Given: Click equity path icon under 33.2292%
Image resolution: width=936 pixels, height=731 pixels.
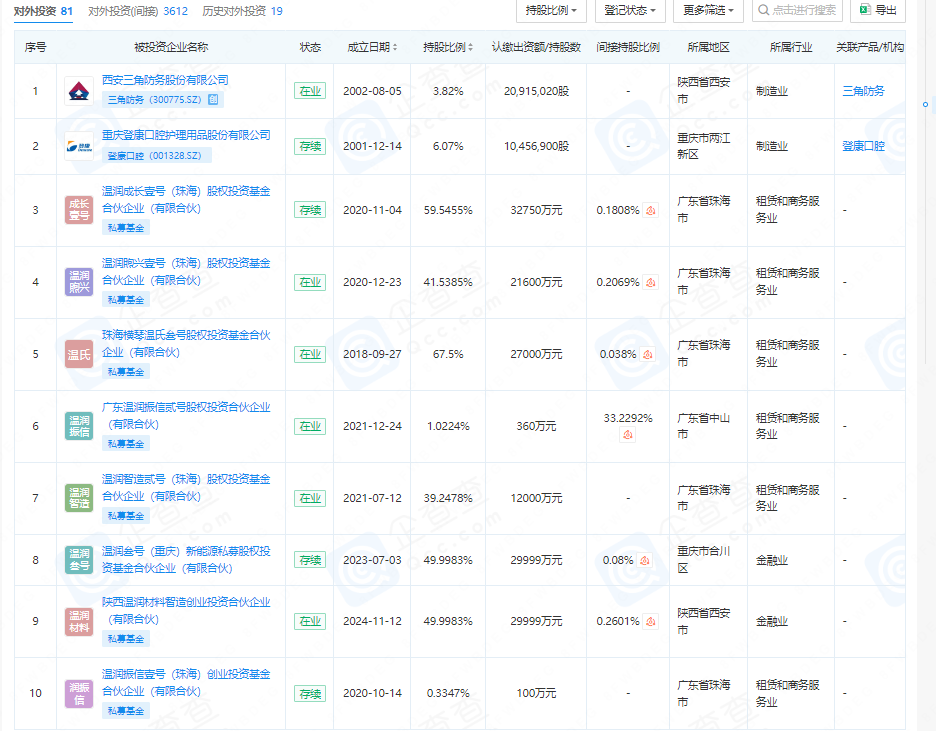Looking at the screenshot, I should (x=628, y=434).
